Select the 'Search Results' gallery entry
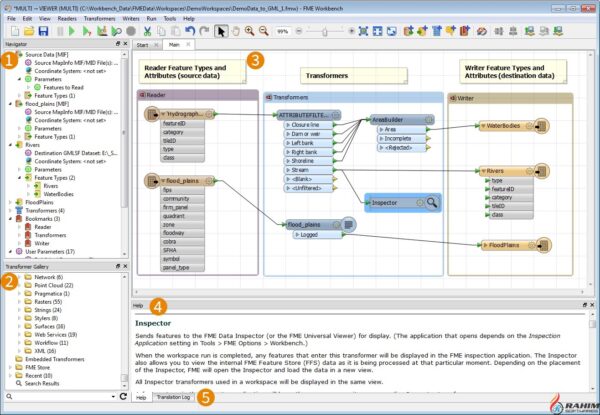The height and width of the screenshot is (415, 600). click(42, 383)
